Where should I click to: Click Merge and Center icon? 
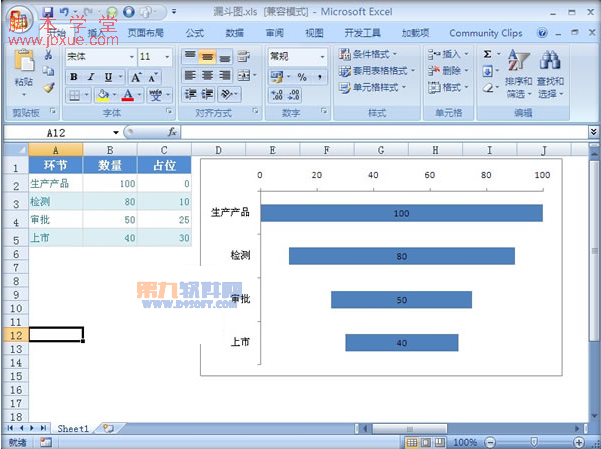pos(244,76)
